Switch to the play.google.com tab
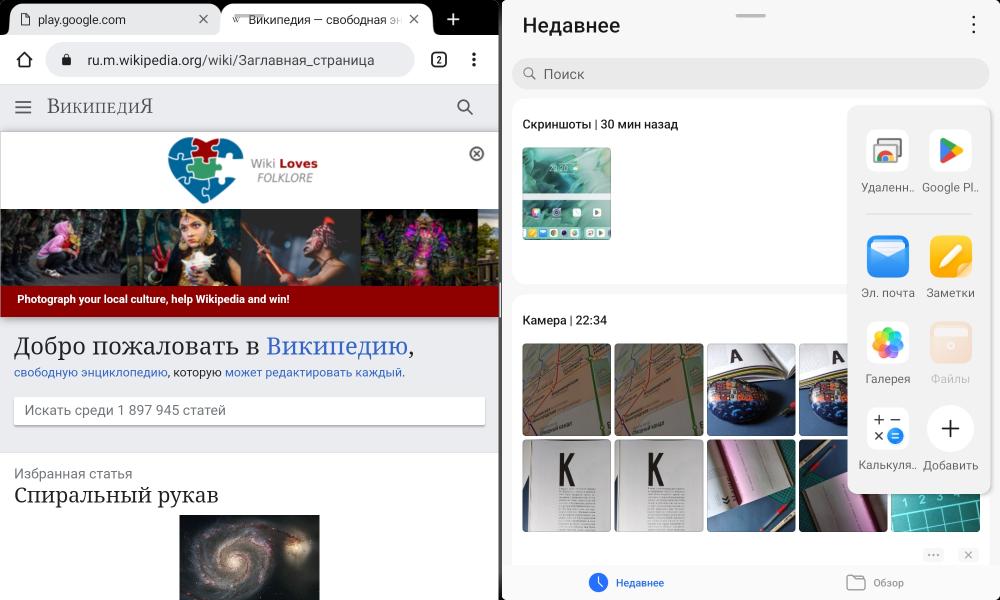Viewport: 1000px width, 600px height. click(115, 19)
